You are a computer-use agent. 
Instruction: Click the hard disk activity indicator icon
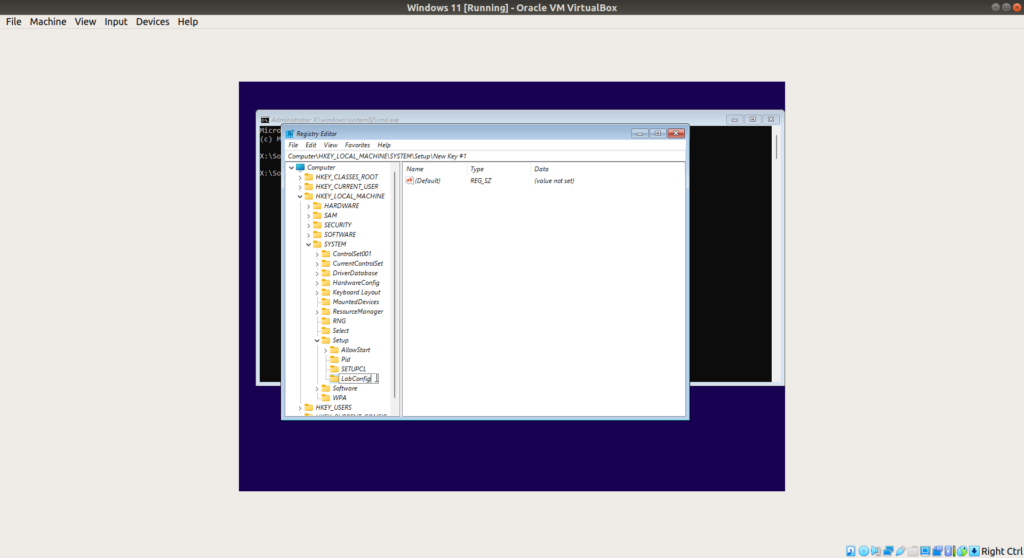point(850,551)
